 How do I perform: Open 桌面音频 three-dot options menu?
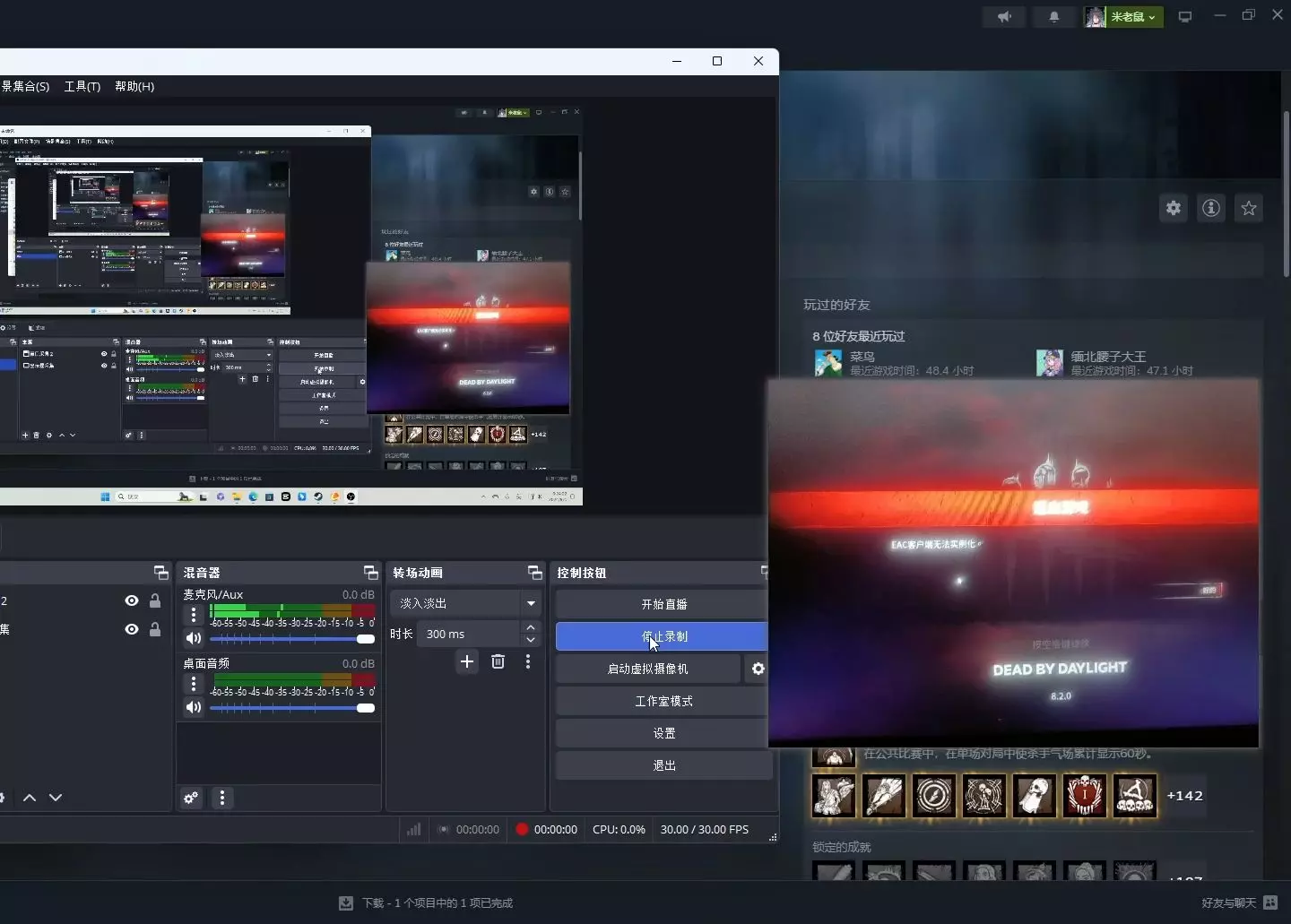(x=193, y=683)
